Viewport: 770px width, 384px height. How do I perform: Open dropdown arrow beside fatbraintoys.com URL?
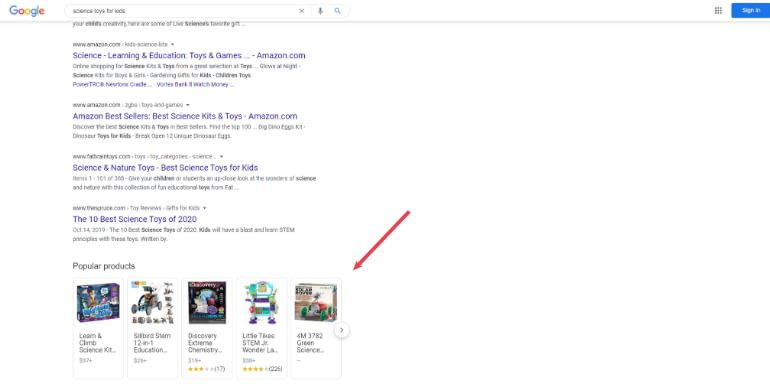click(221, 157)
